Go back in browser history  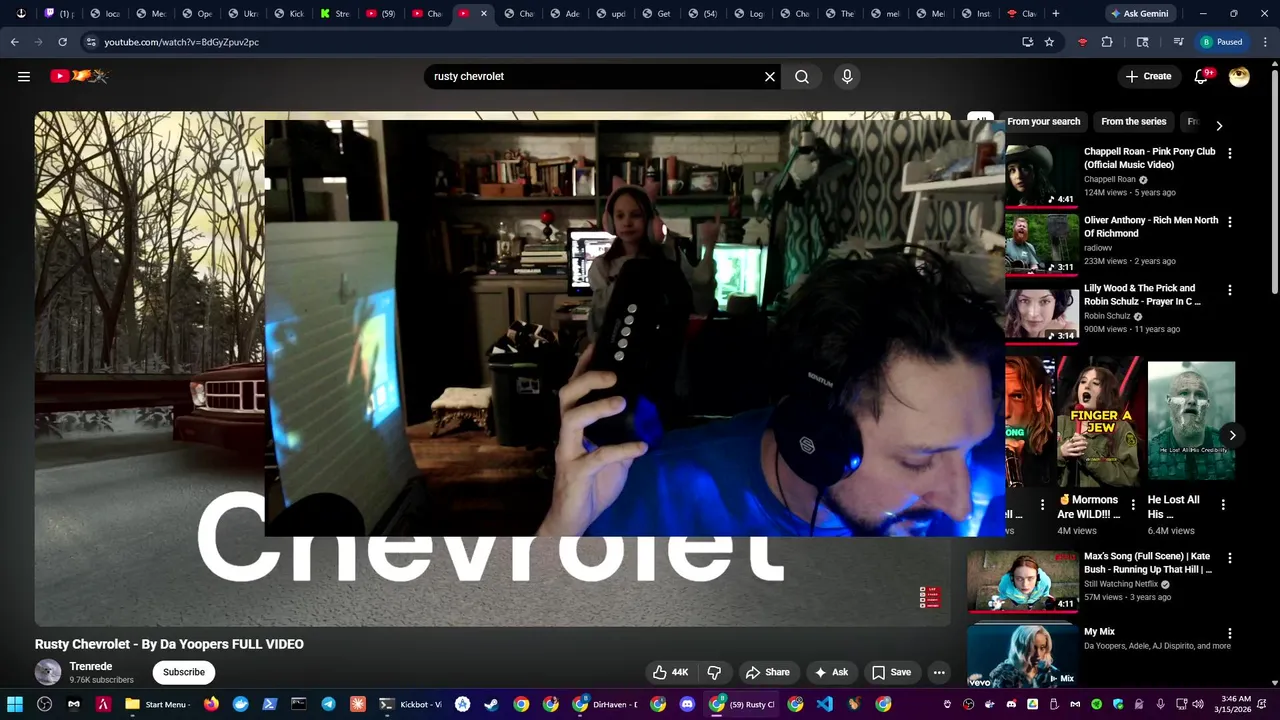pos(14,42)
